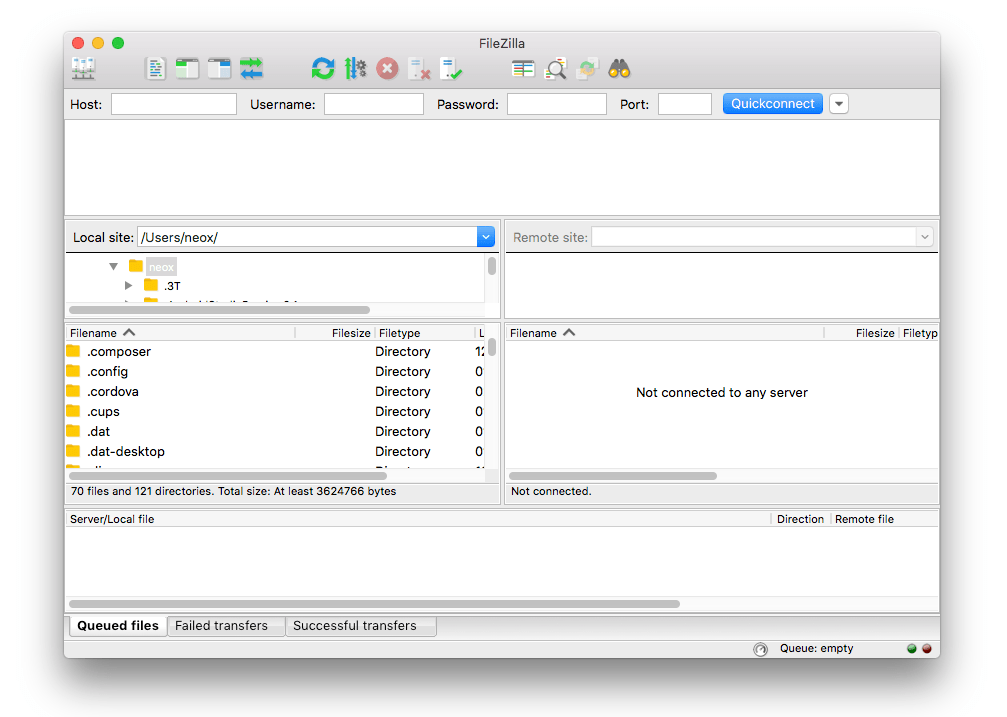Open Quickconnect history dropdown arrow
Image resolution: width=1007 pixels, height=717 pixels.
tap(839, 103)
